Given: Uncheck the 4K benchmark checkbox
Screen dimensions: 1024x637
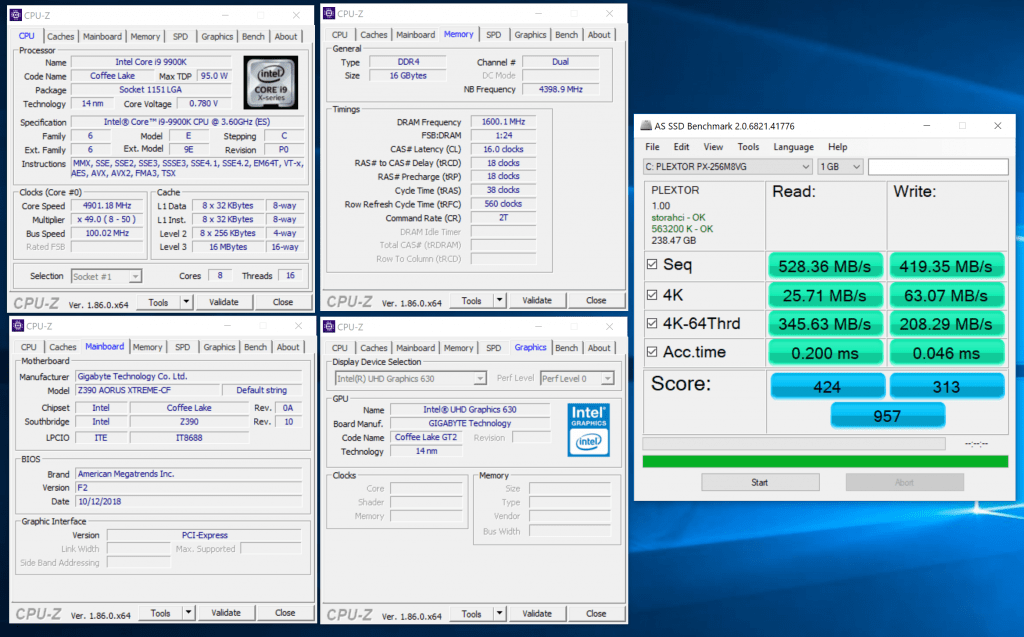Looking at the screenshot, I should [x=652, y=295].
